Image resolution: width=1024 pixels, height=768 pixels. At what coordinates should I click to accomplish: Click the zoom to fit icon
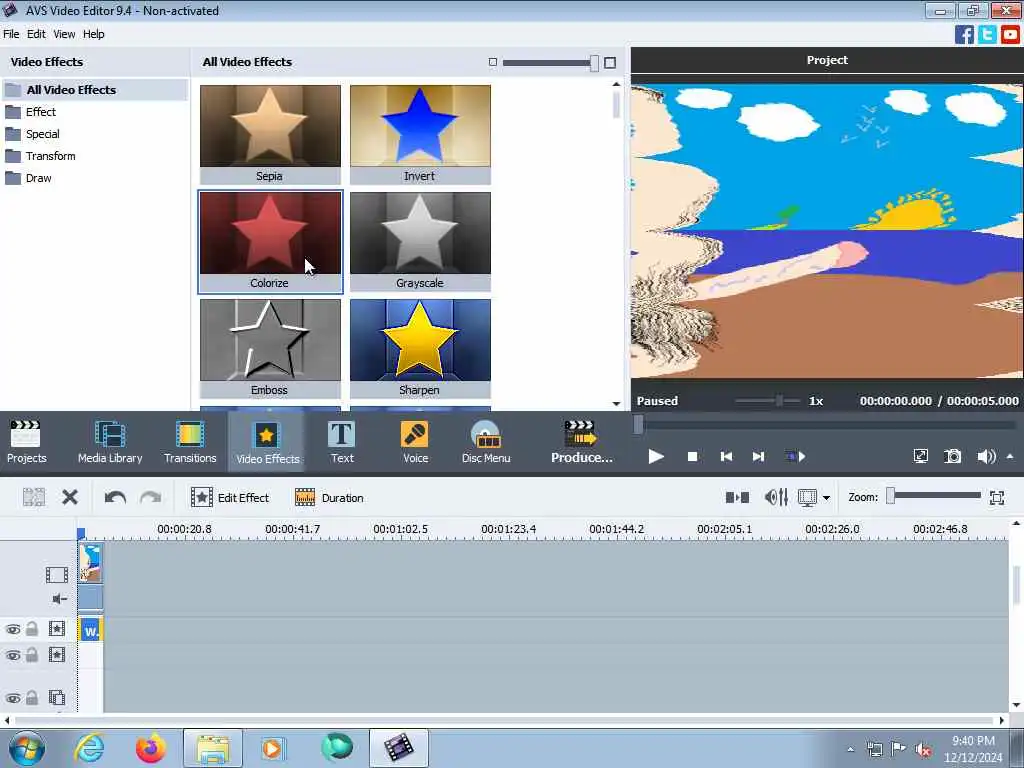(x=997, y=498)
